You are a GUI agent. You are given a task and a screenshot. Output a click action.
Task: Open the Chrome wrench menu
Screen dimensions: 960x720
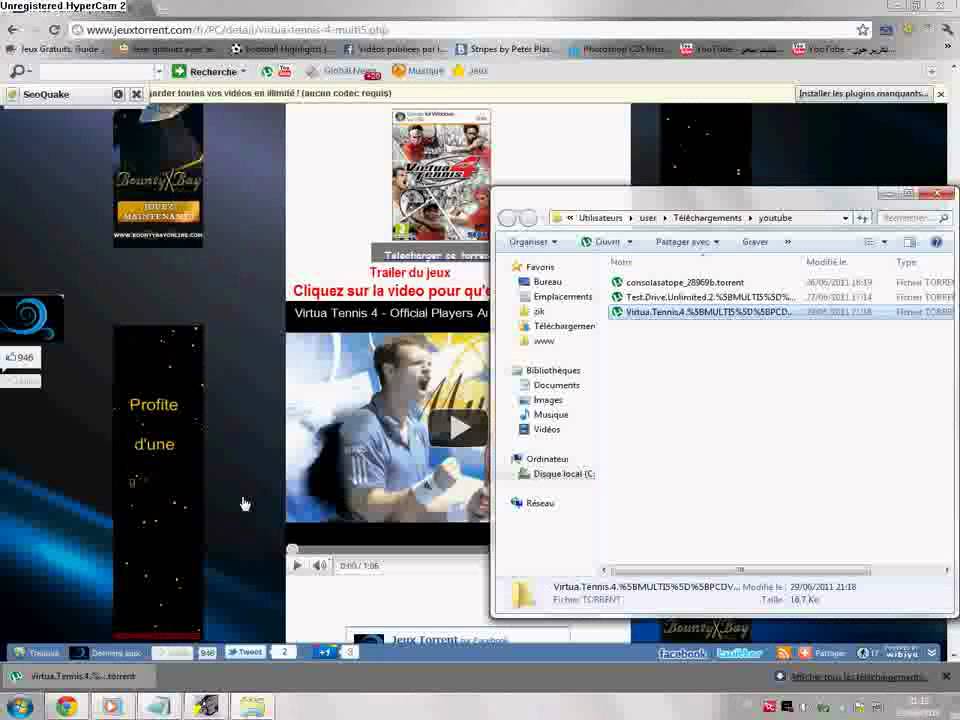947,29
